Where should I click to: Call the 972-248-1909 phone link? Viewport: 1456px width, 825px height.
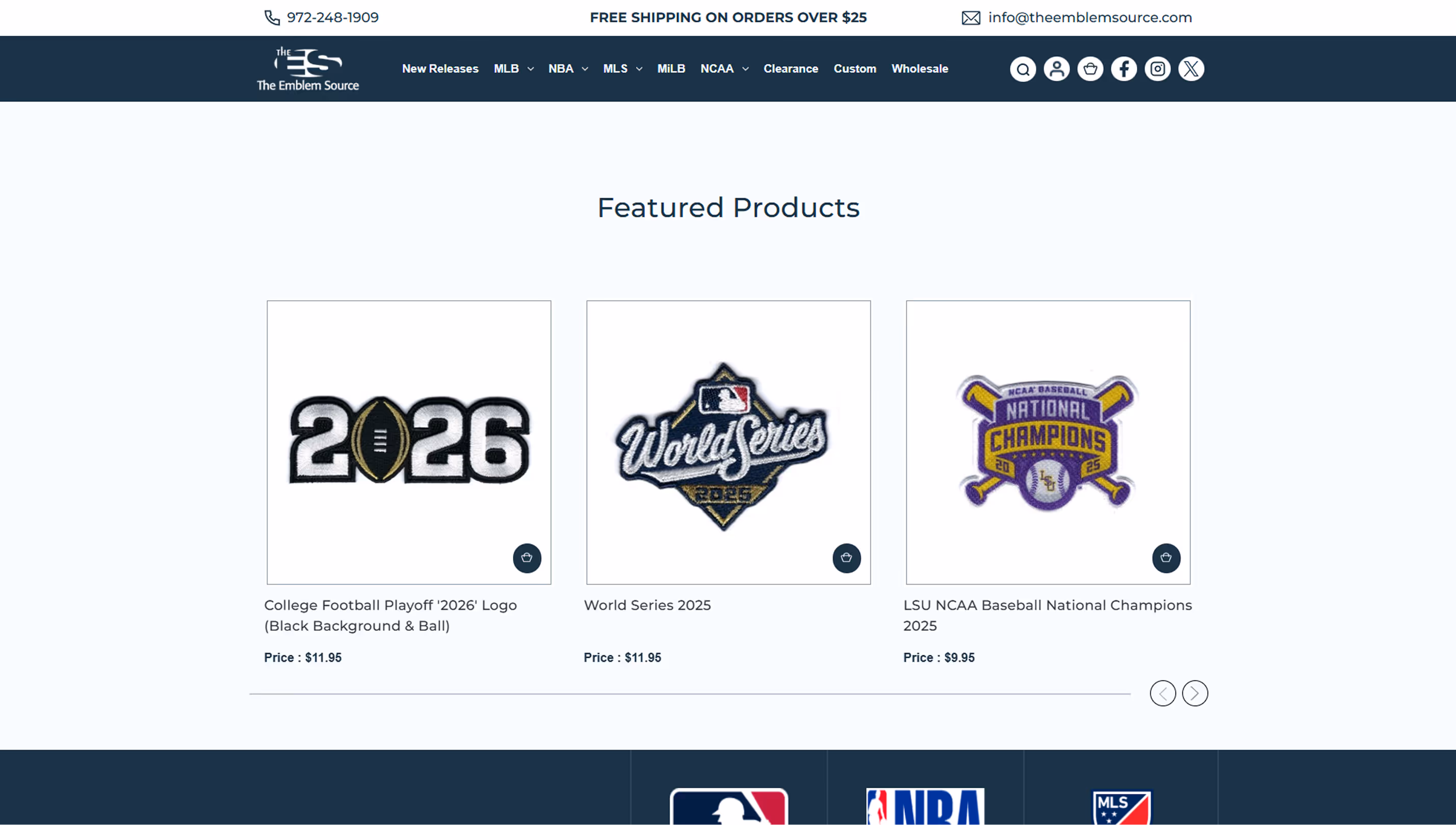coord(333,17)
